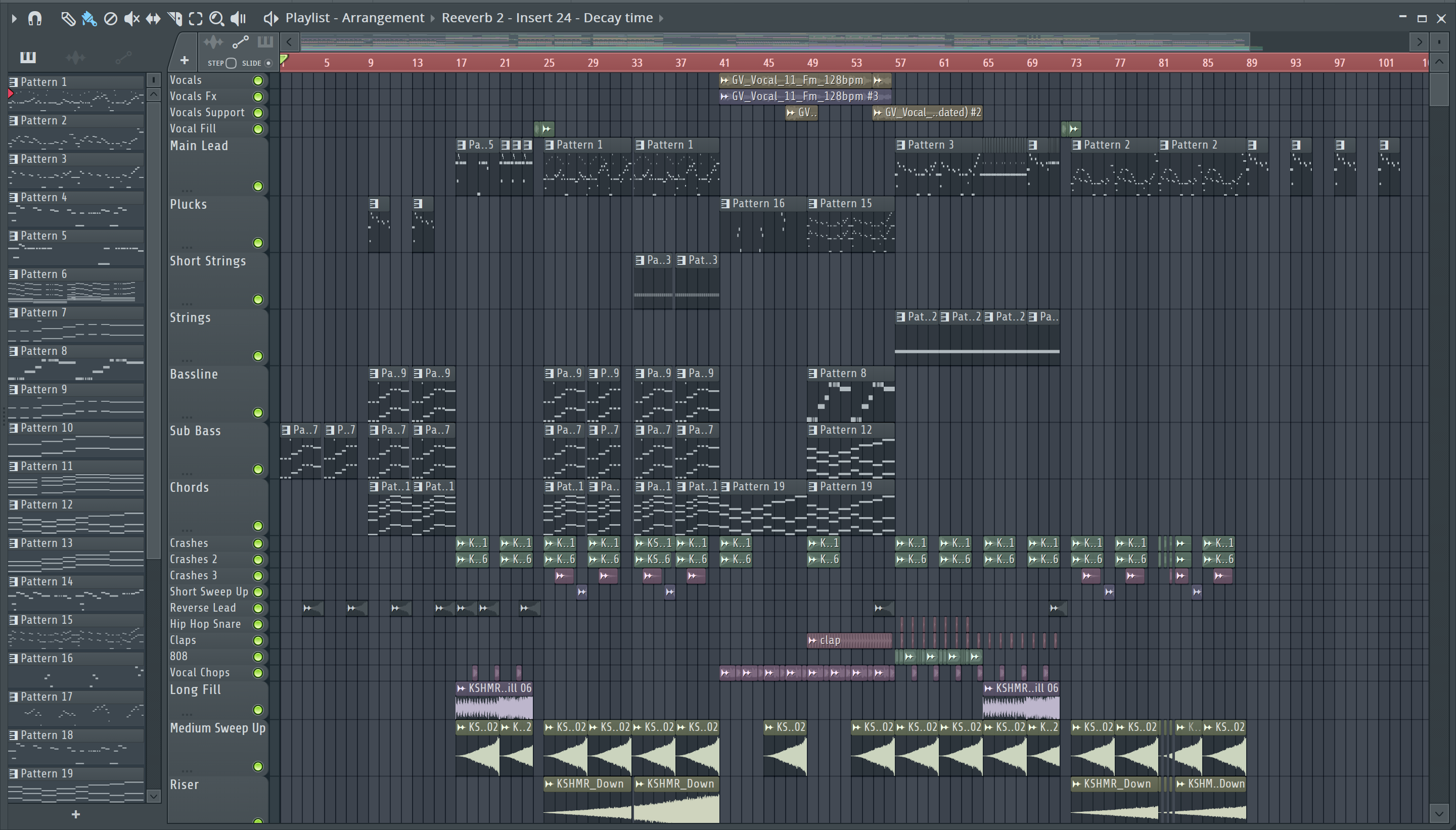Choose the Select marquee tool

click(x=196, y=19)
